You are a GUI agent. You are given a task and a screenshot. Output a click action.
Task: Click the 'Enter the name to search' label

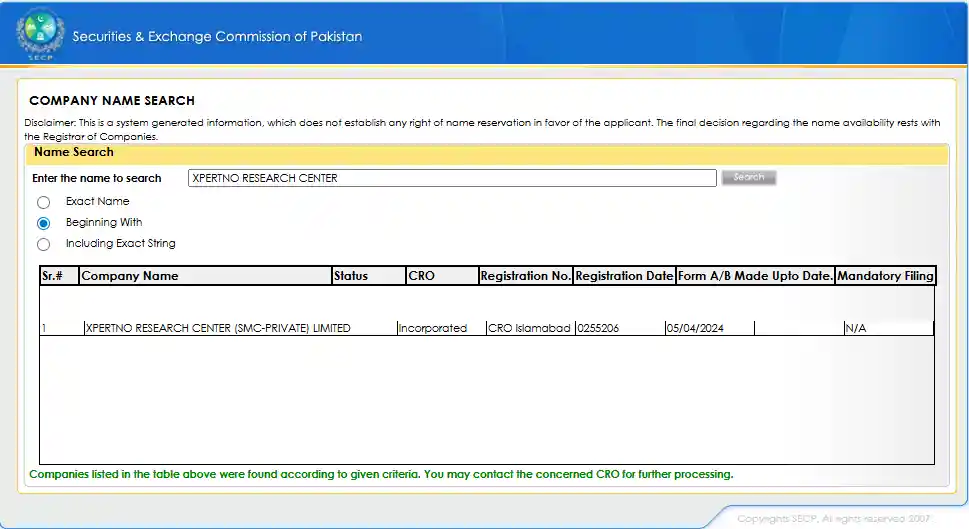[x=96, y=178]
